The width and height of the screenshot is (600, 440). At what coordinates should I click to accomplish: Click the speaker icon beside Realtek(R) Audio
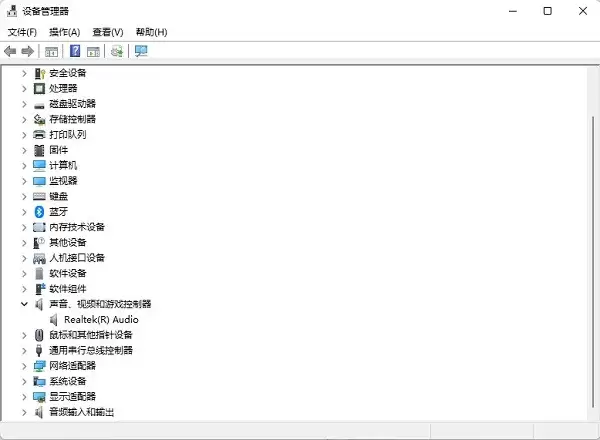pos(54,319)
